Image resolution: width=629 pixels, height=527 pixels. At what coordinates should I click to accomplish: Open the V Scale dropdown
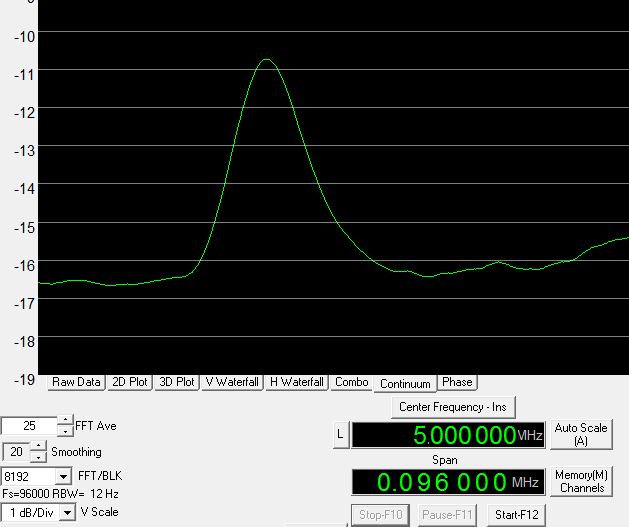pyautogui.click(x=68, y=512)
